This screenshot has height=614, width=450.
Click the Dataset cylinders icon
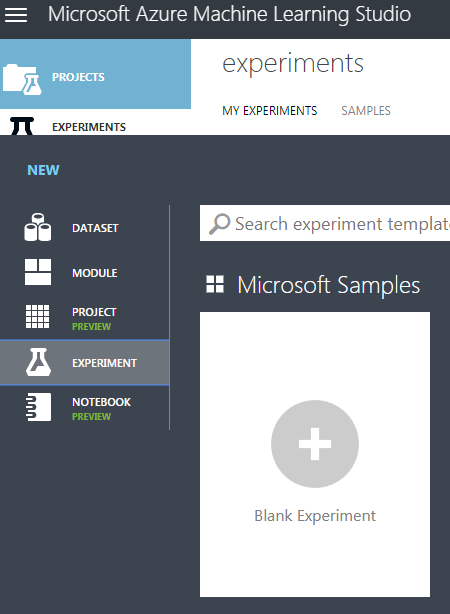pos(38,227)
